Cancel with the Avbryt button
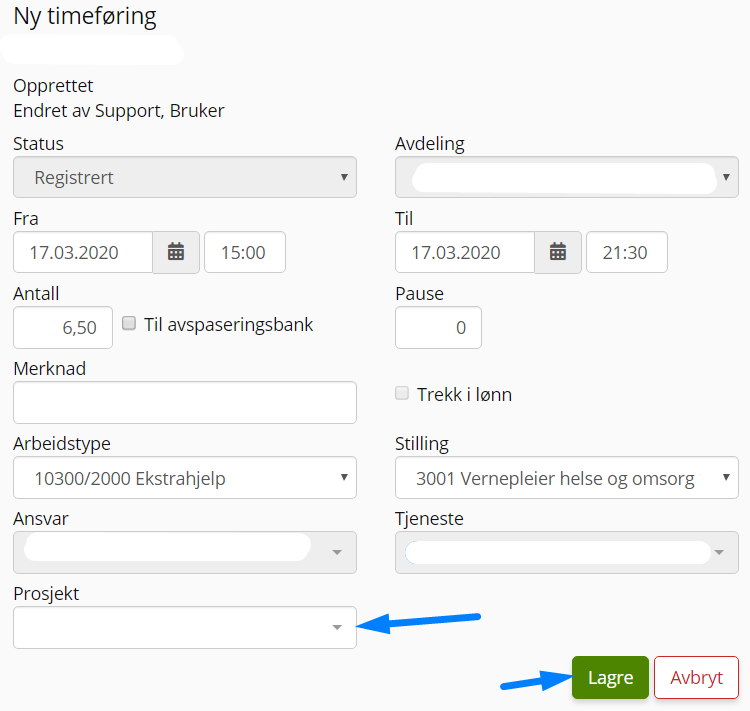750x711 pixels. [696, 678]
